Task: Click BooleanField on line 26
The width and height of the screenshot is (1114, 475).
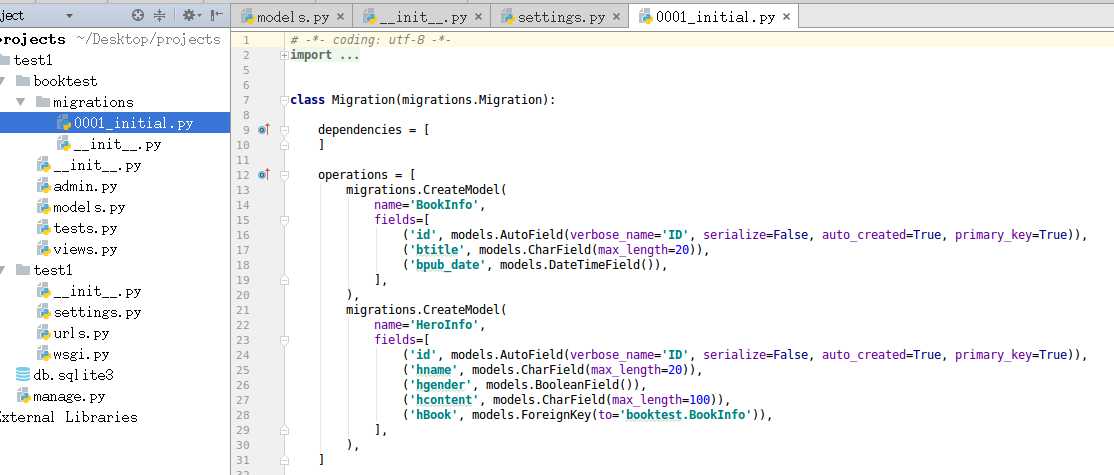Action: pyautogui.click(x=579, y=384)
